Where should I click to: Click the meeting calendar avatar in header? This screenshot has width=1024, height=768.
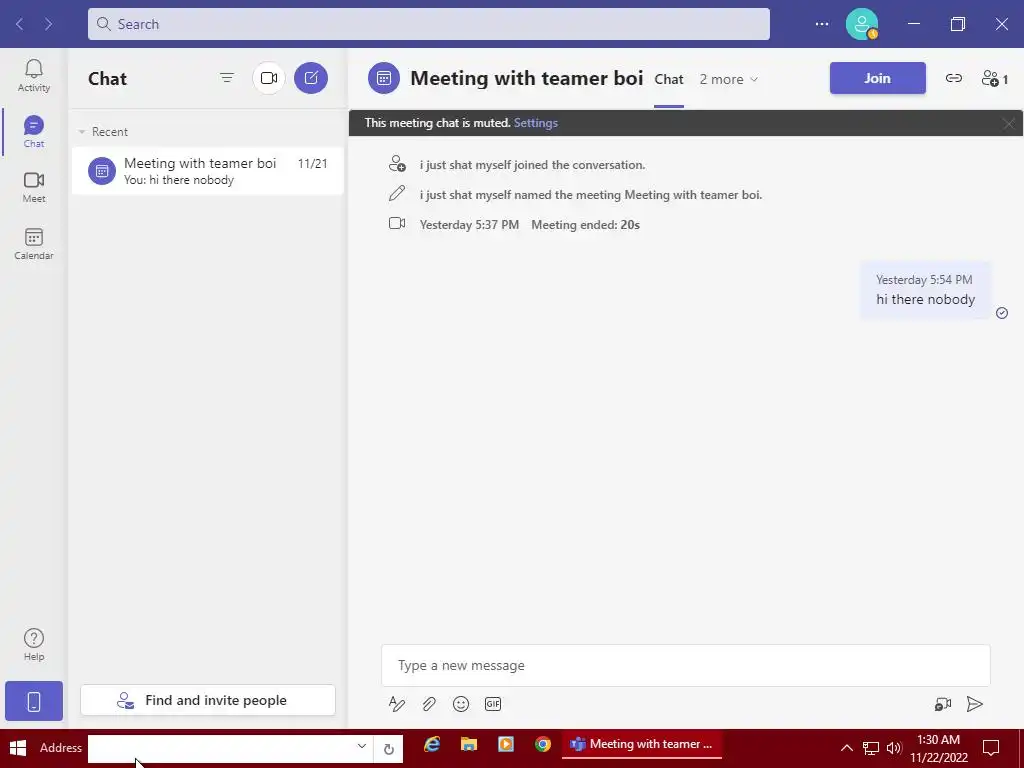[x=384, y=78]
